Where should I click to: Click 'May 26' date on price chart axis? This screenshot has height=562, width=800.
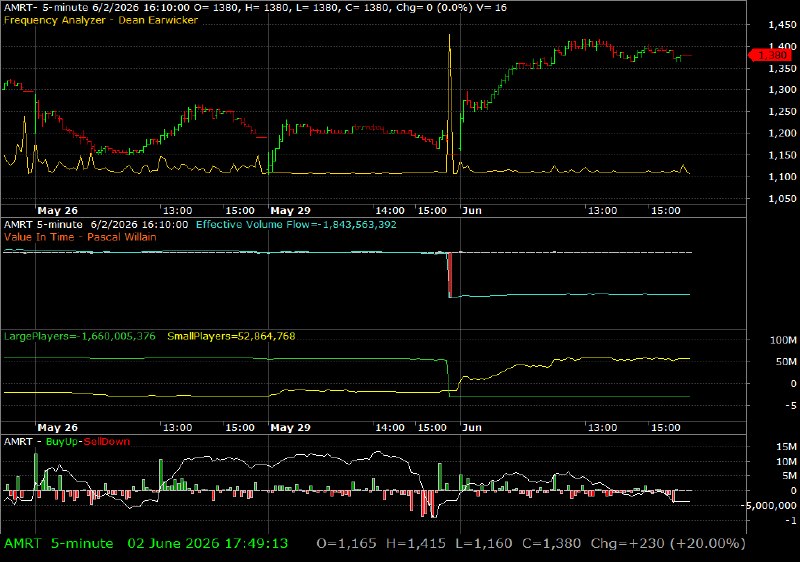(58, 211)
